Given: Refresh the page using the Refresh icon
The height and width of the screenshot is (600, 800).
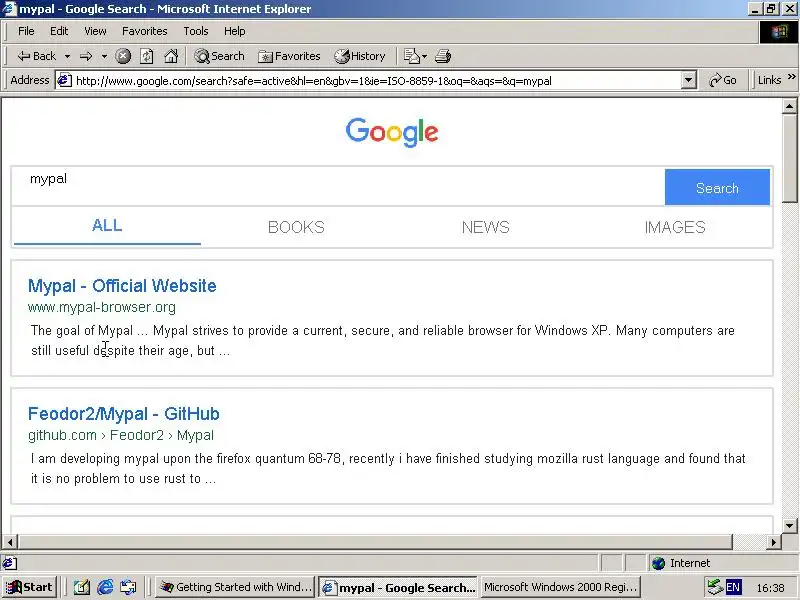Looking at the screenshot, I should pos(147,56).
